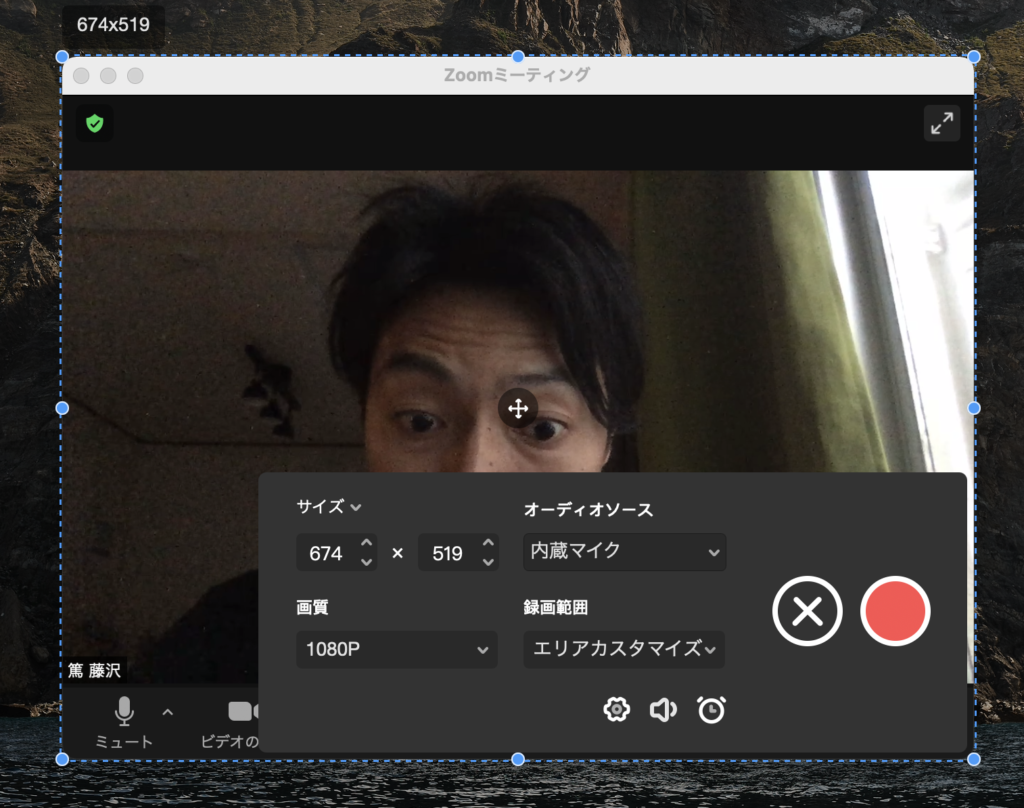Decrease width with the down stepper arrow
Screen dimensions: 1024x808
[x=366, y=562]
